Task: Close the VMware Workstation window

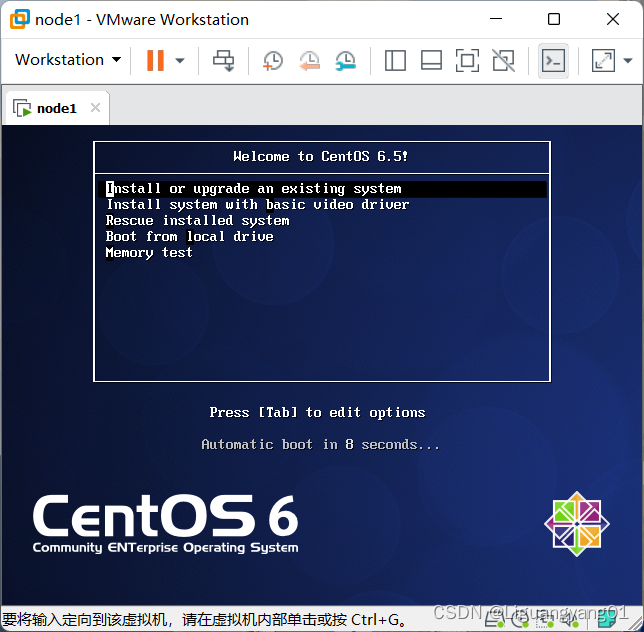Action: click(x=613, y=19)
